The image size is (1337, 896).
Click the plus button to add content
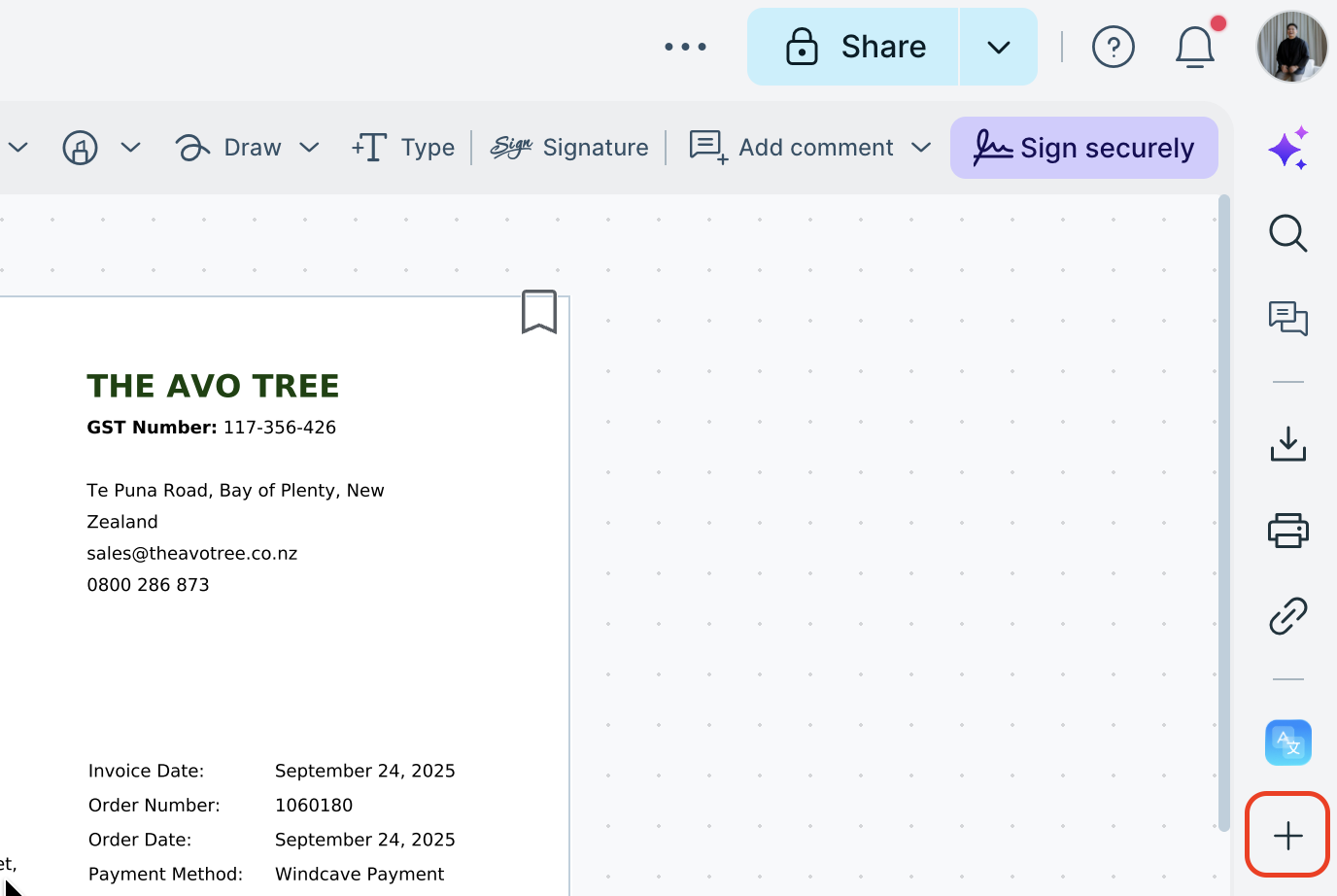pos(1287,834)
